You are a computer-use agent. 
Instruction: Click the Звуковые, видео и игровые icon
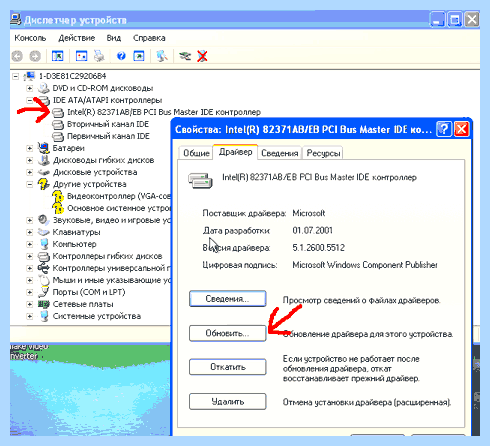tap(44, 220)
